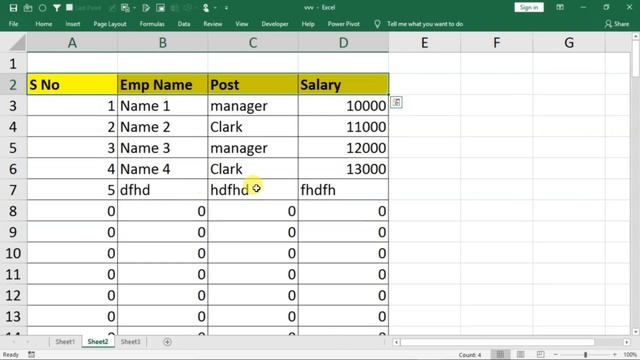Open the Page Layout ribbon tab
This screenshot has width=640, height=360.
click(x=110, y=24)
